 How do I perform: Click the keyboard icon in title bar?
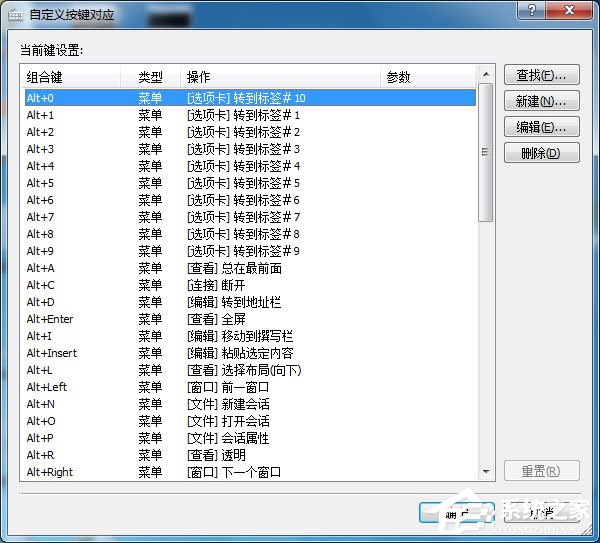(16, 15)
